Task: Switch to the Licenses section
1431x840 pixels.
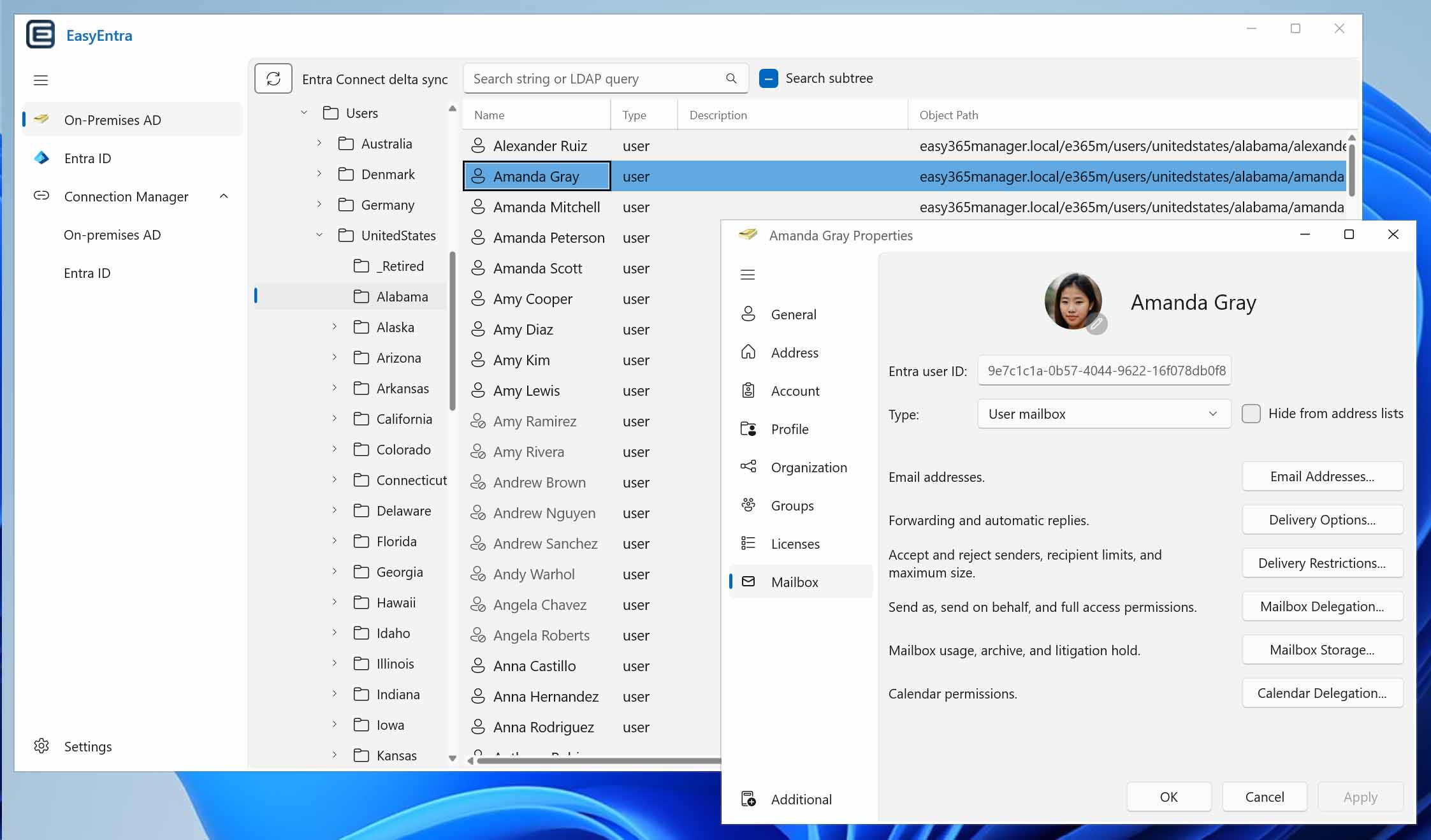Action: pos(801,544)
